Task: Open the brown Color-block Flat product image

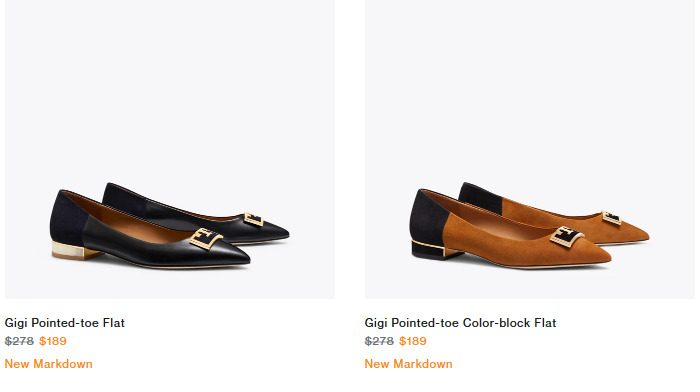Action: [x=529, y=149]
